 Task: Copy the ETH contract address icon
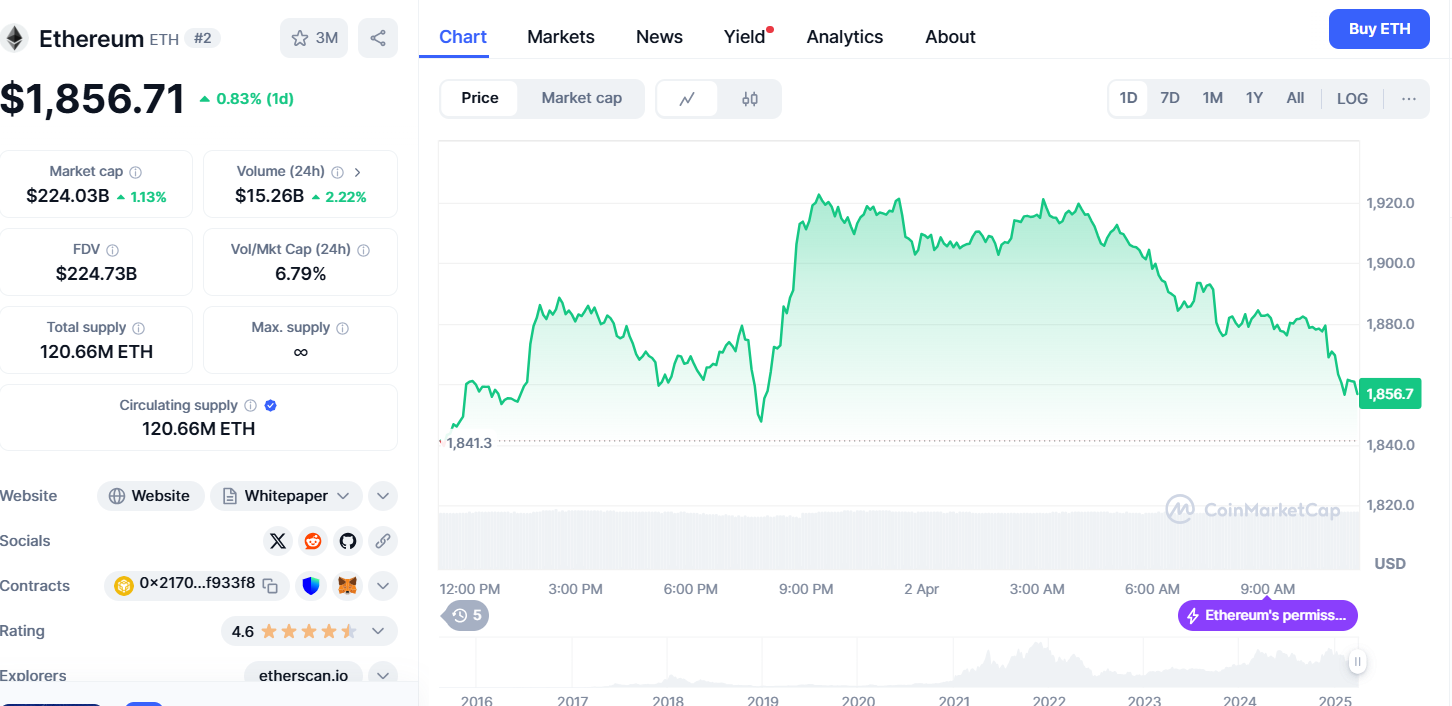tap(271, 586)
